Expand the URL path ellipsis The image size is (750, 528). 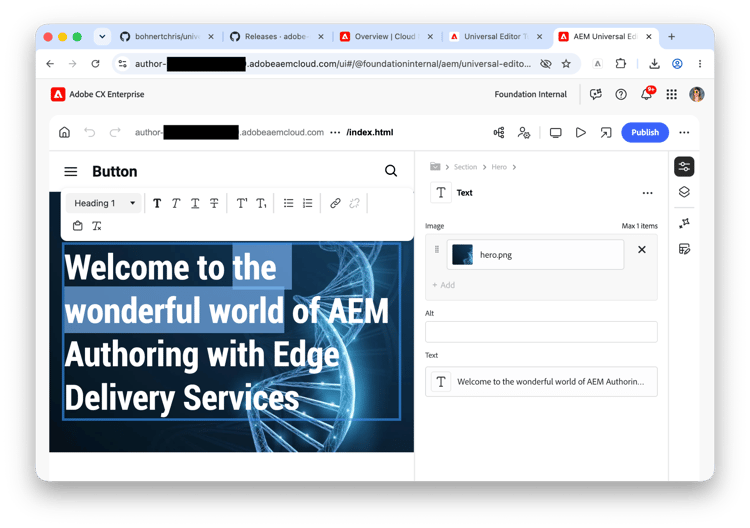(335, 132)
